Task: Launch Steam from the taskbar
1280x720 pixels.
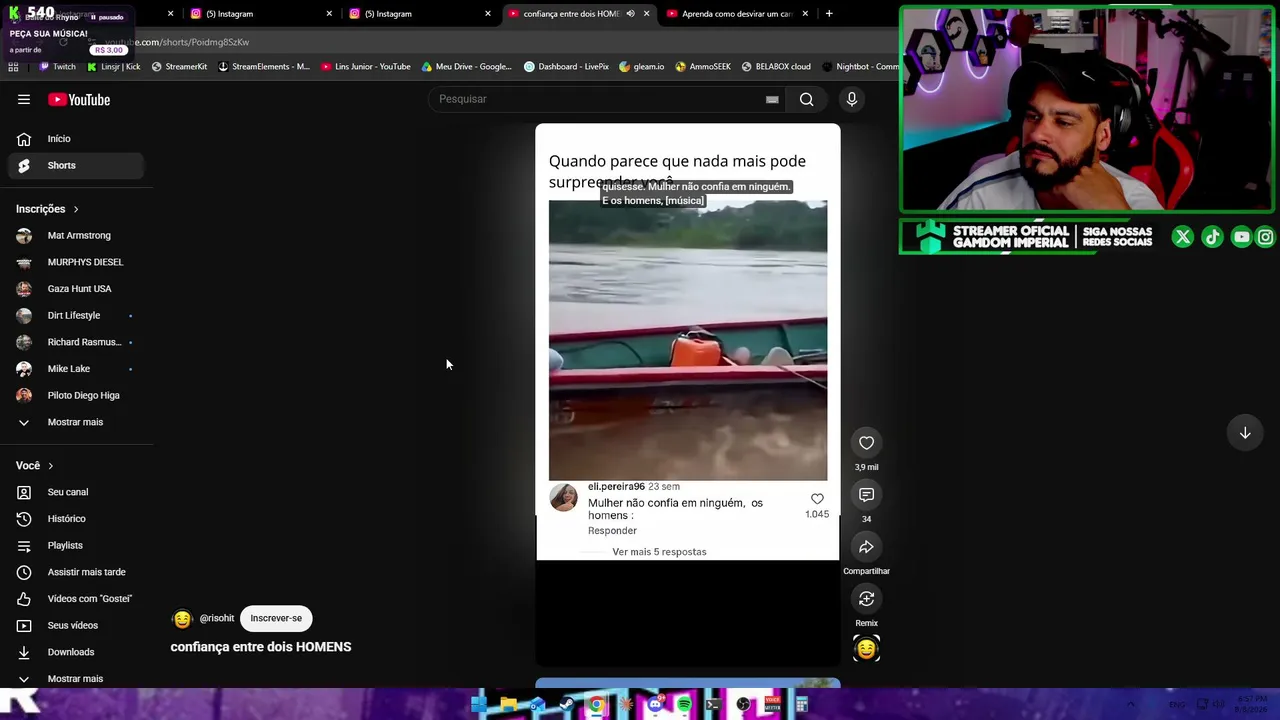Action: pyautogui.click(x=567, y=705)
